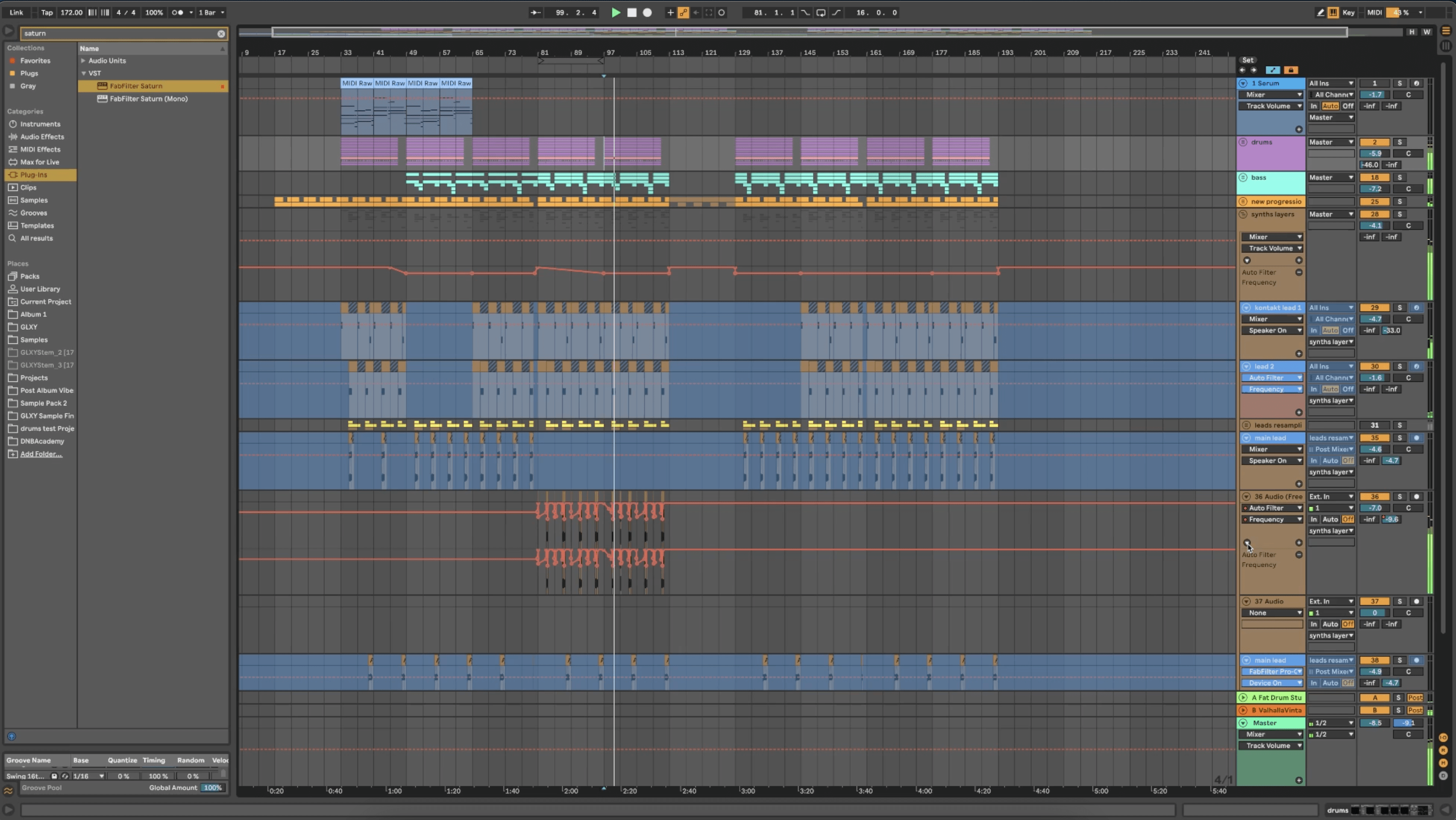
Task: Set 1 Serum monitor to Auto
Action: [1330, 106]
